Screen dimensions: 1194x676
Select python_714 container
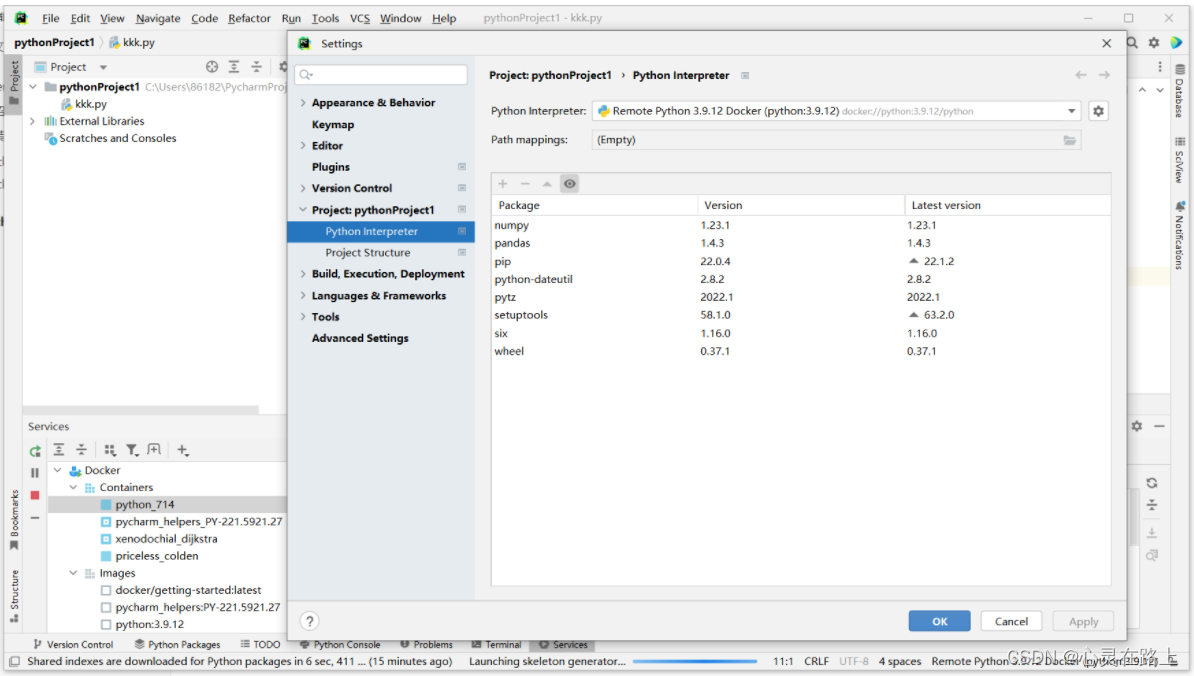pyautogui.click(x=145, y=505)
